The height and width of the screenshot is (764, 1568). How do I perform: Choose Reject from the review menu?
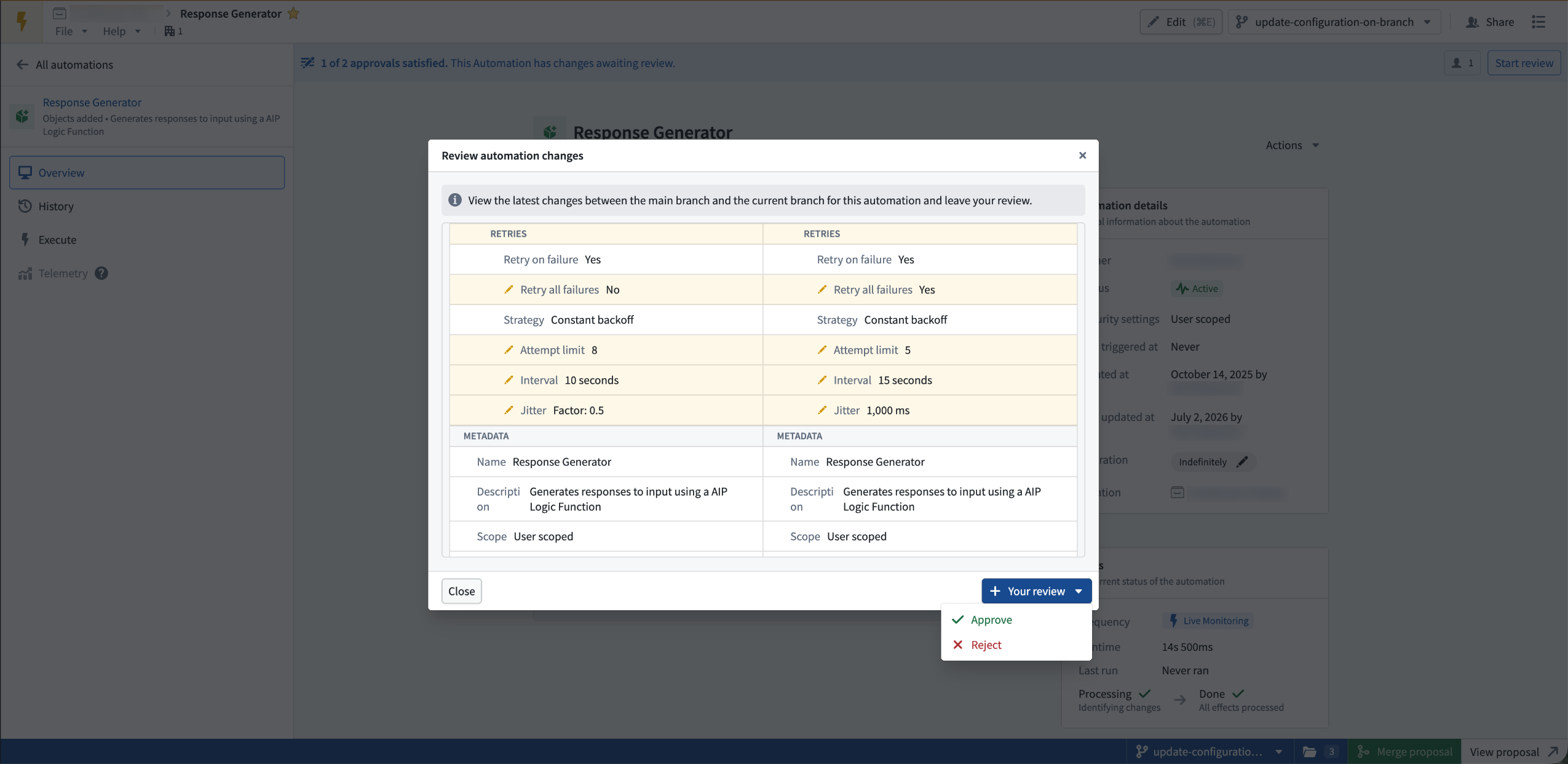[x=1016, y=645]
